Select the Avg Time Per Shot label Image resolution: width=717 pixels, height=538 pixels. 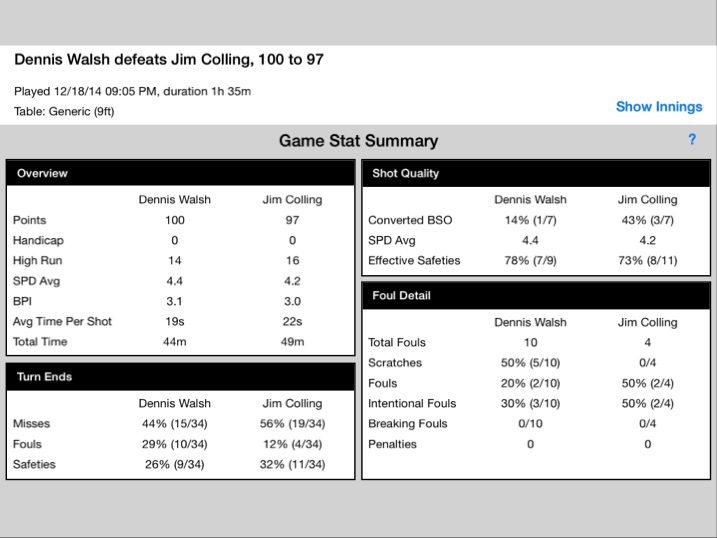[62, 321]
